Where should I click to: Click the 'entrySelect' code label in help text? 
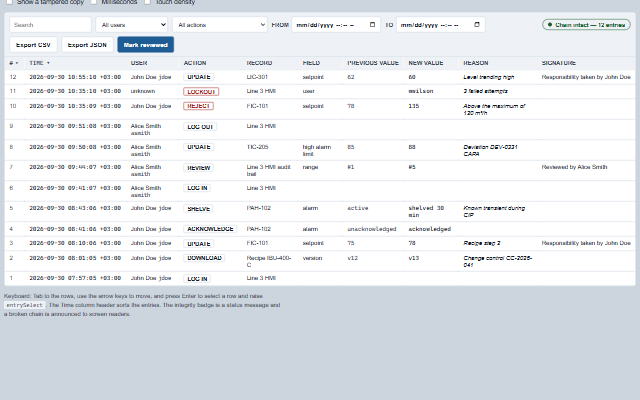(24, 305)
